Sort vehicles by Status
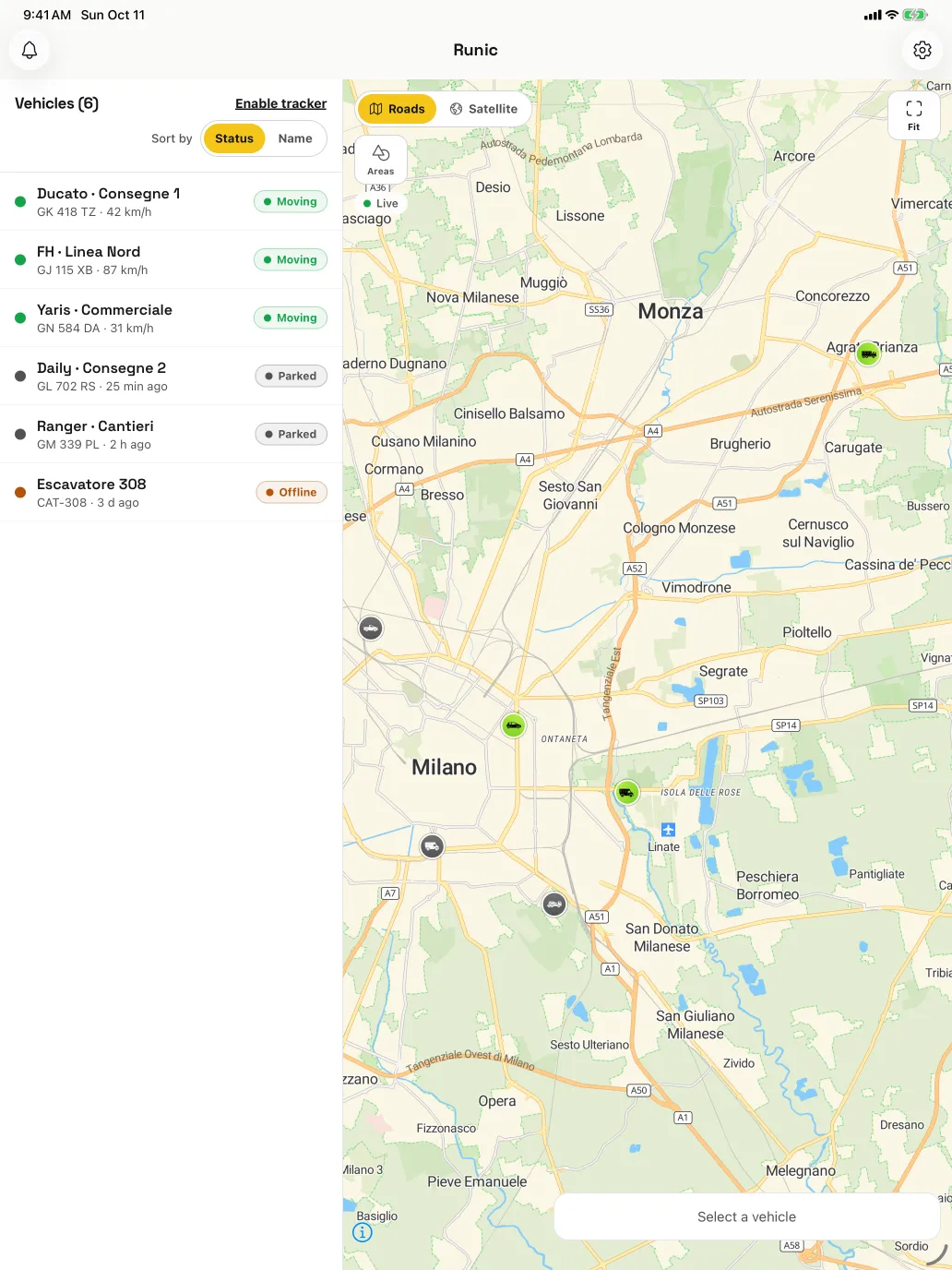Viewport: 952px width, 1270px height. tap(234, 138)
